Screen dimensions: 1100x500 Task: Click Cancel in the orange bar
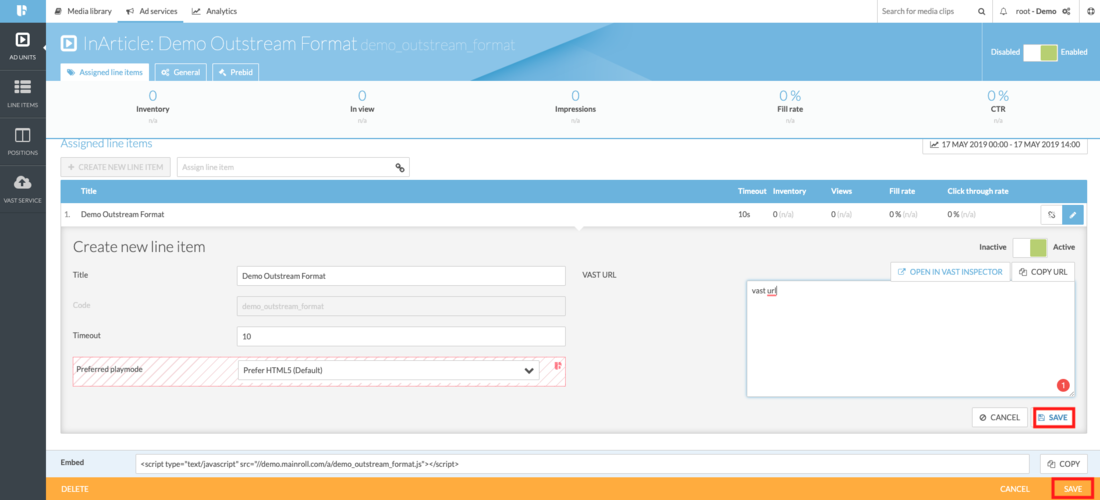[1014, 489]
